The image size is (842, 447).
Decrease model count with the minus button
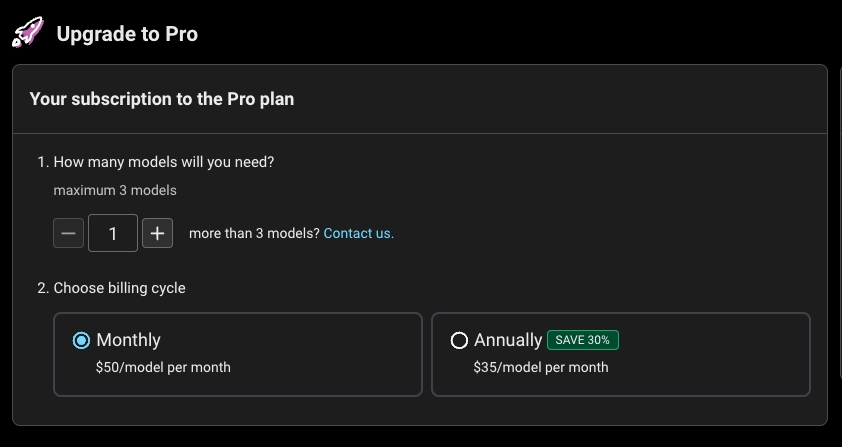point(68,233)
